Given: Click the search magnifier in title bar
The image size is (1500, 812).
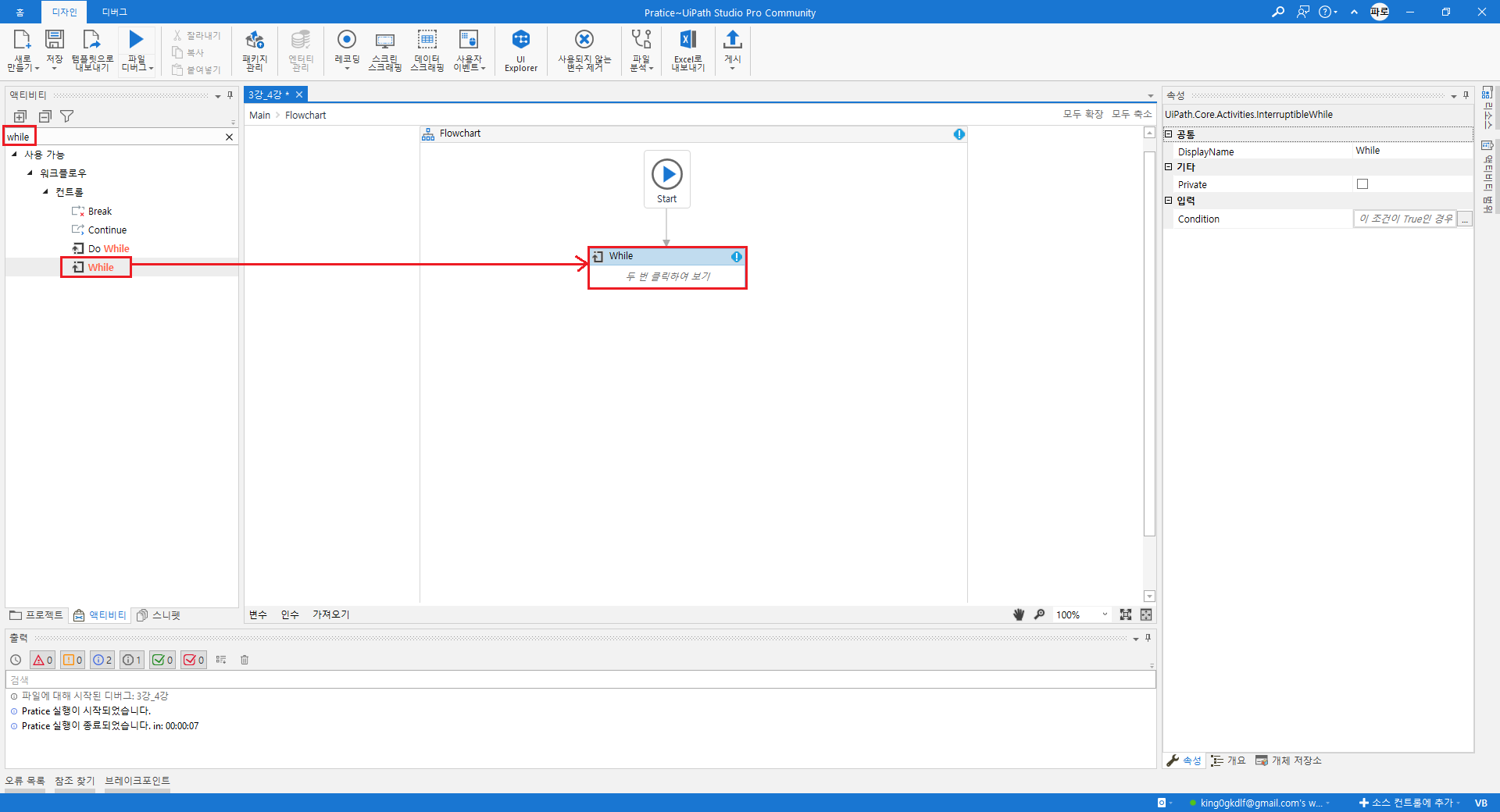Looking at the screenshot, I should tap(1278, 12).
